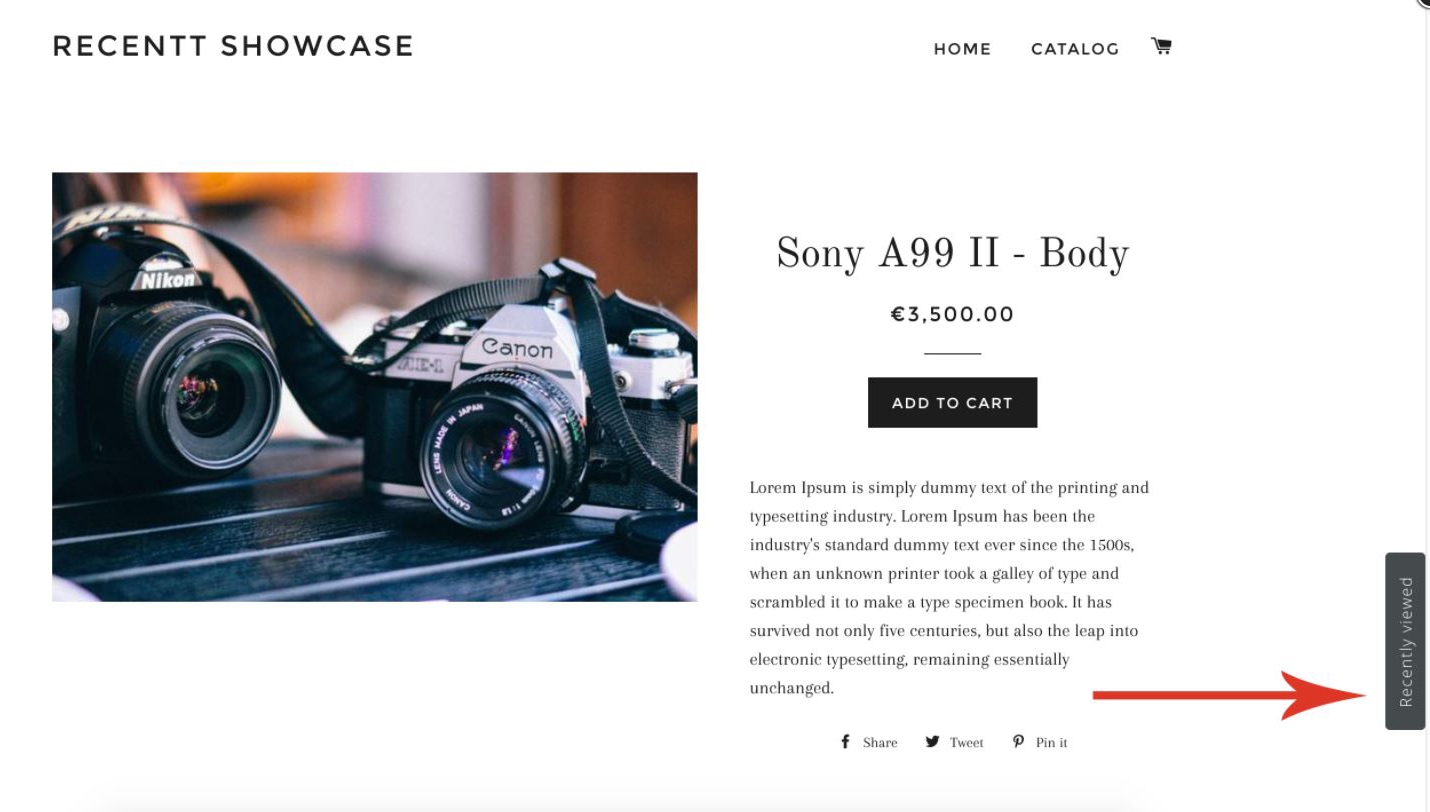
Task: Click the RECENTT SHOWCASE store title
Action: [x=233, y=46]
